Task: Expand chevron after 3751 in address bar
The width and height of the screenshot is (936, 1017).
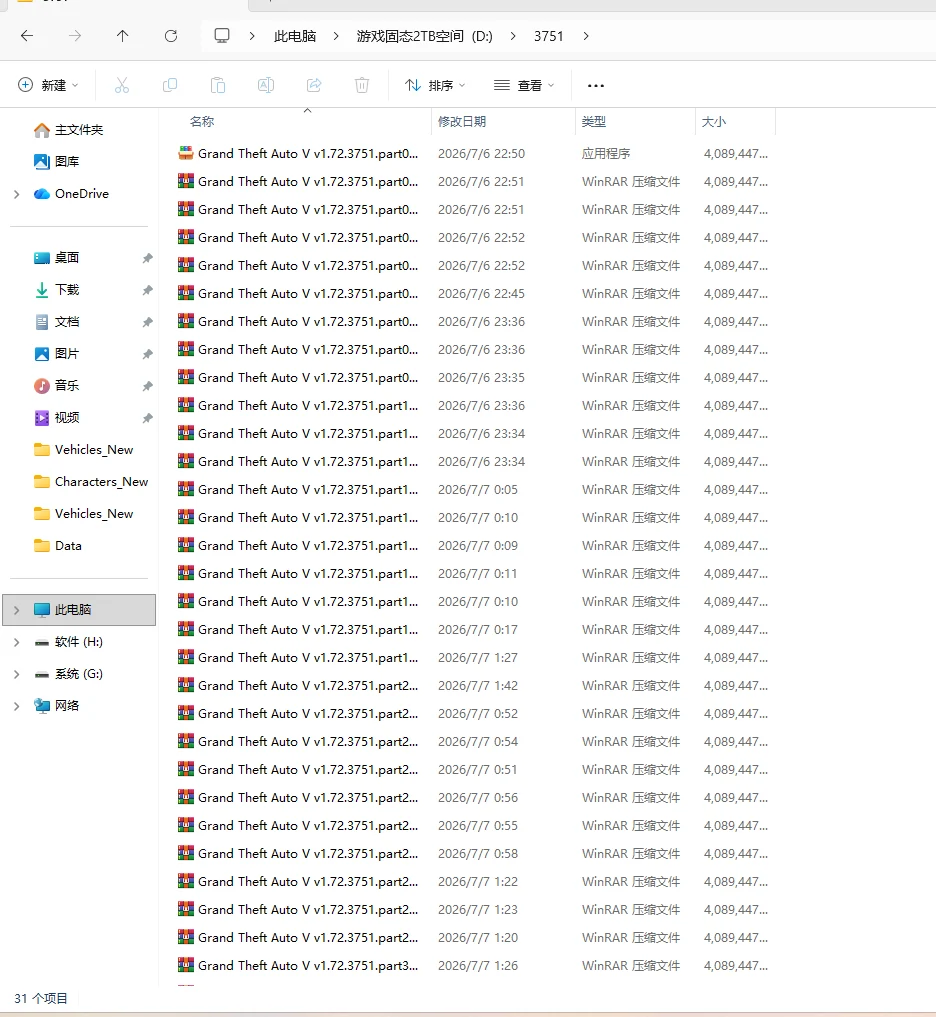Action: pyautogui.click(x=586, y=36)
